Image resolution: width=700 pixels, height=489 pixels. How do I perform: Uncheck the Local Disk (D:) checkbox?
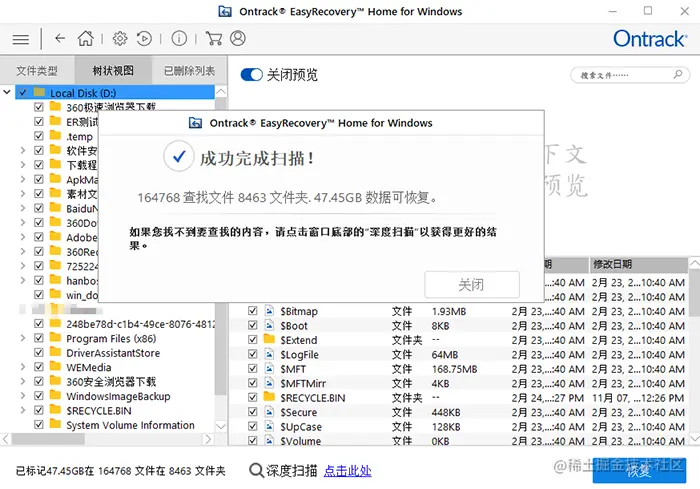tap(23, 93)
